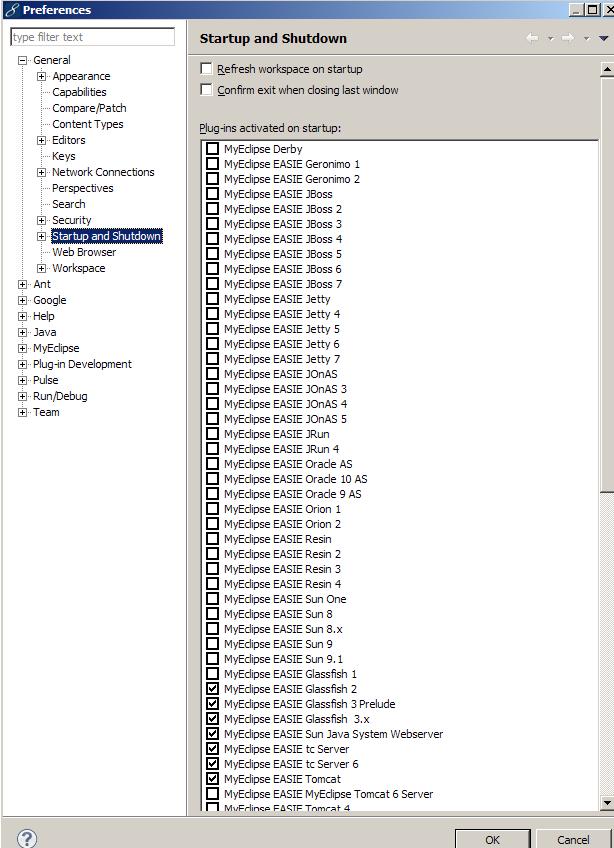The width and height of the screenshot is (614, 848).
Task: Select Compare/Patch preferences
Action: (89, 108)
